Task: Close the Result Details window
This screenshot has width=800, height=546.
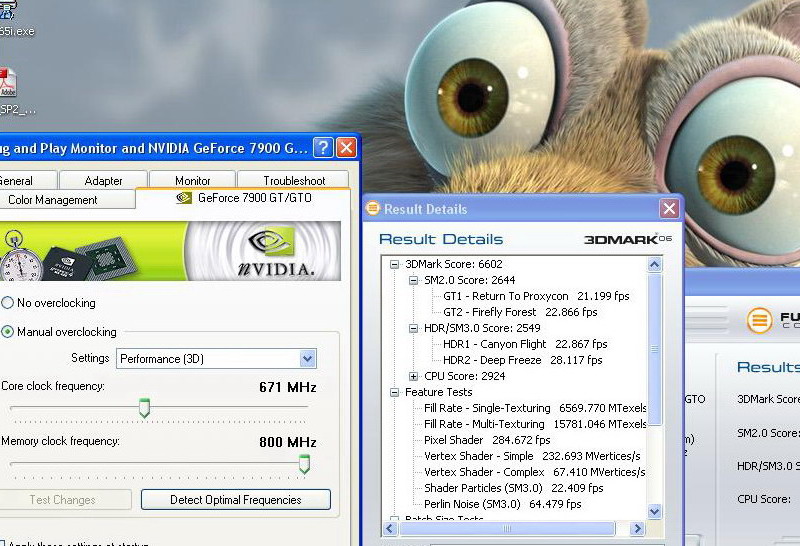Action: [669, 208]
